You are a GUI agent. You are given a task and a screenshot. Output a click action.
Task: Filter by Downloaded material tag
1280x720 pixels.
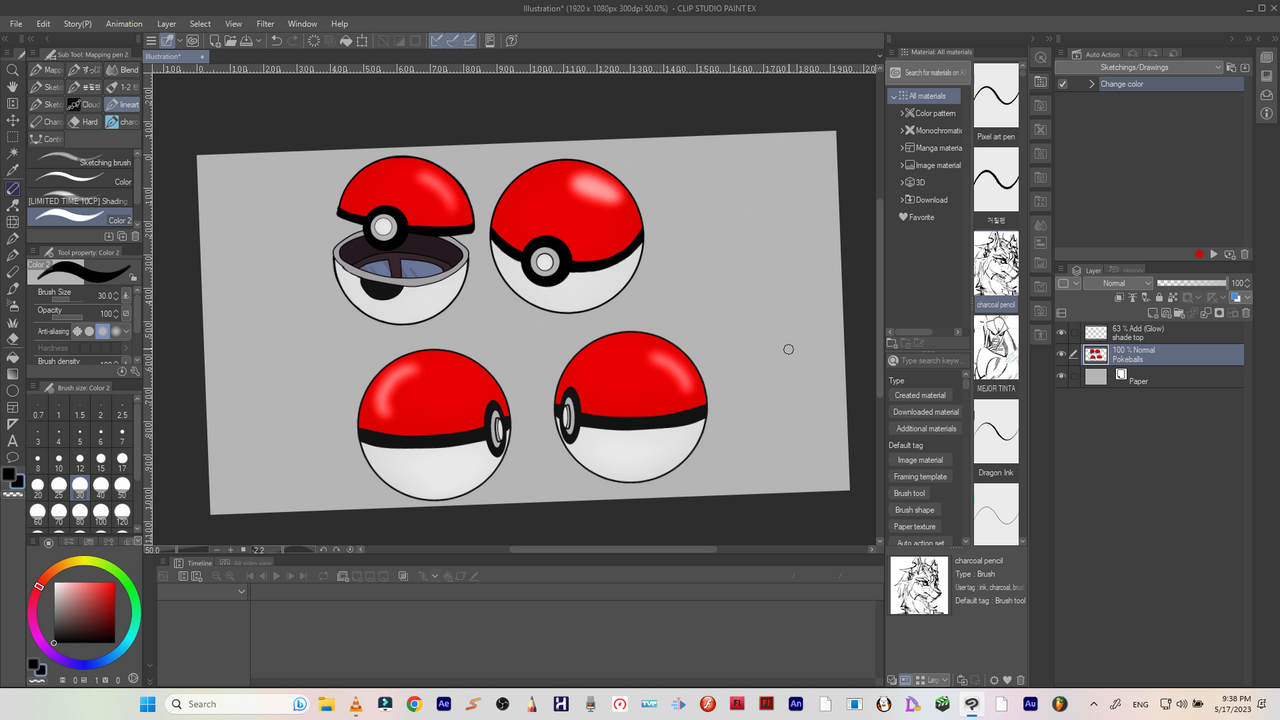click(926, 412)
